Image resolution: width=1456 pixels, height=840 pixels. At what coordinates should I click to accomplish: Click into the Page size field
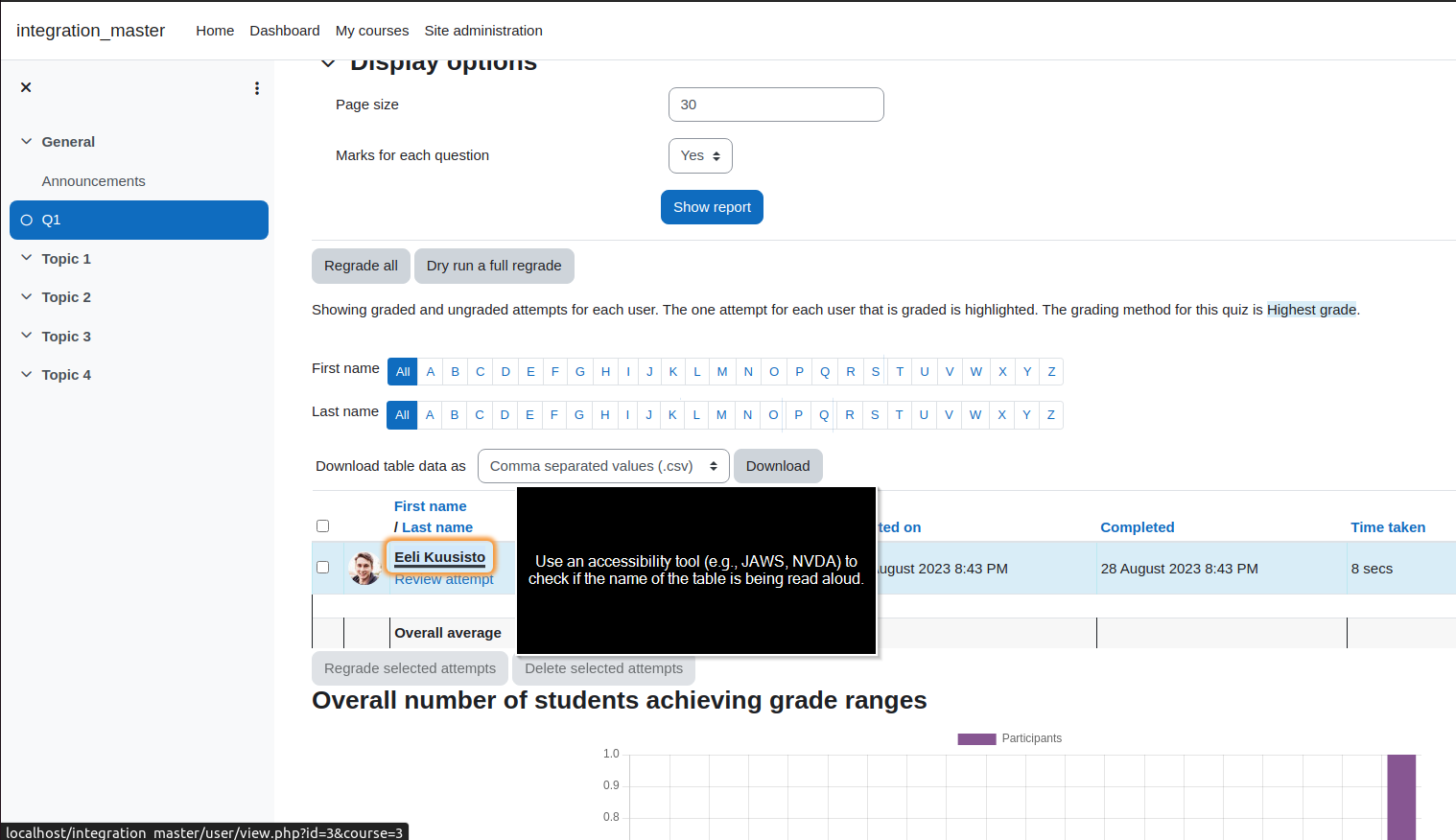776,105
